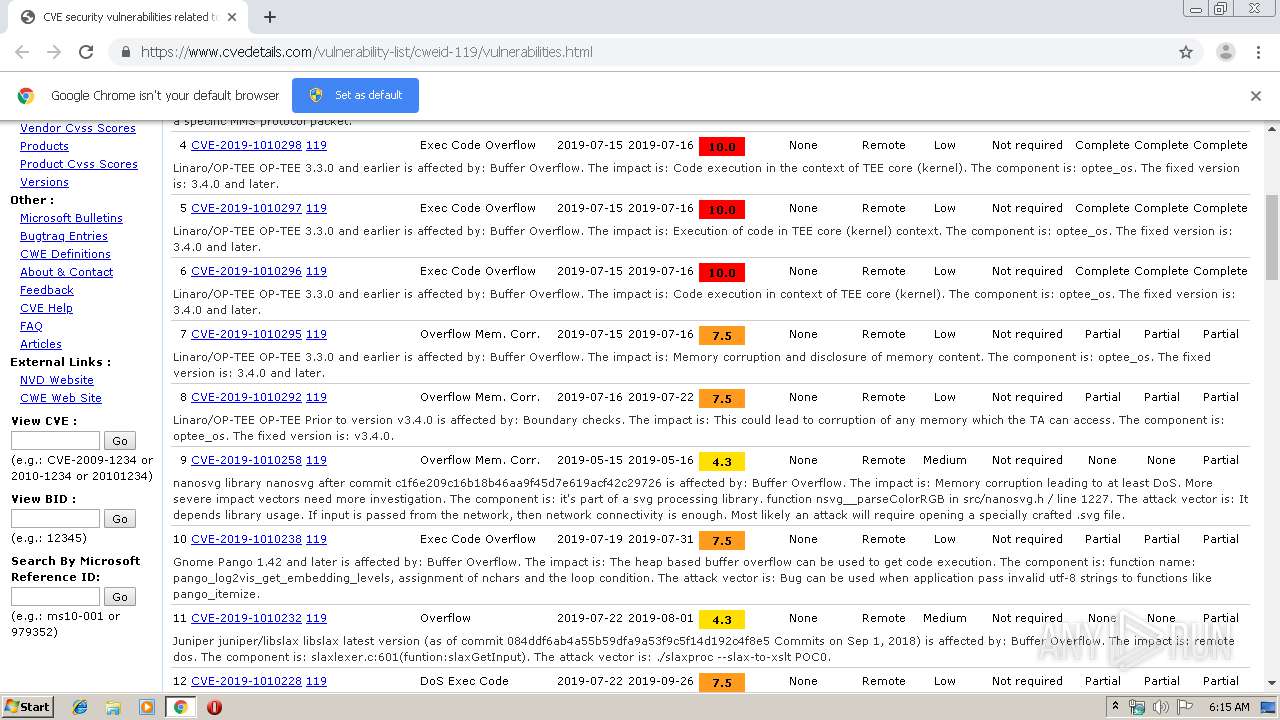Open CVE-2019-1010297 details
Viewport: 1280px width, 720px height.
click(246, 208)
